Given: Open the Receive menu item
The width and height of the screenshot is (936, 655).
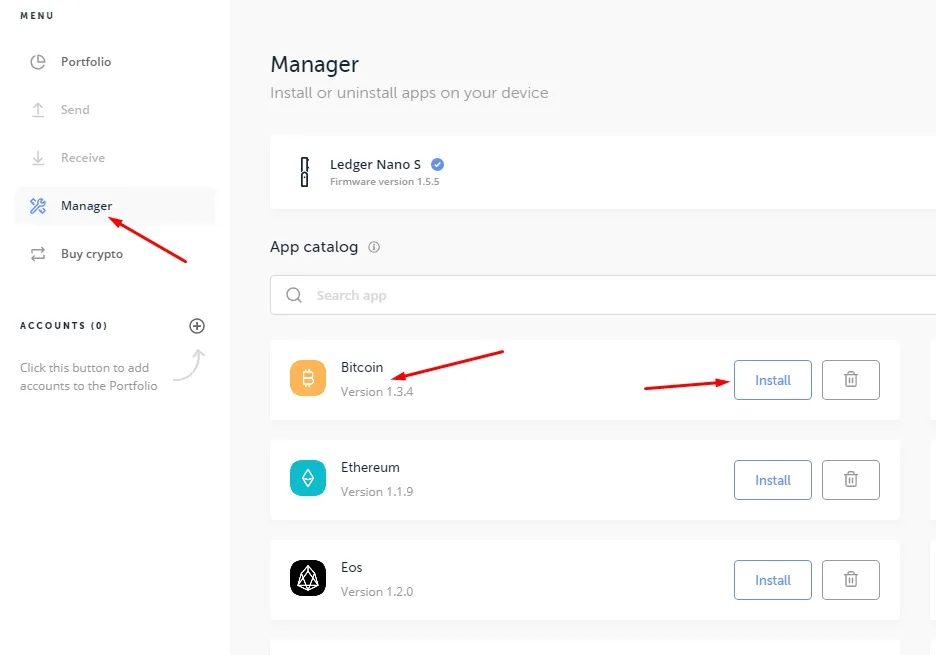Looking at the screenshot, I should point(113,158).
